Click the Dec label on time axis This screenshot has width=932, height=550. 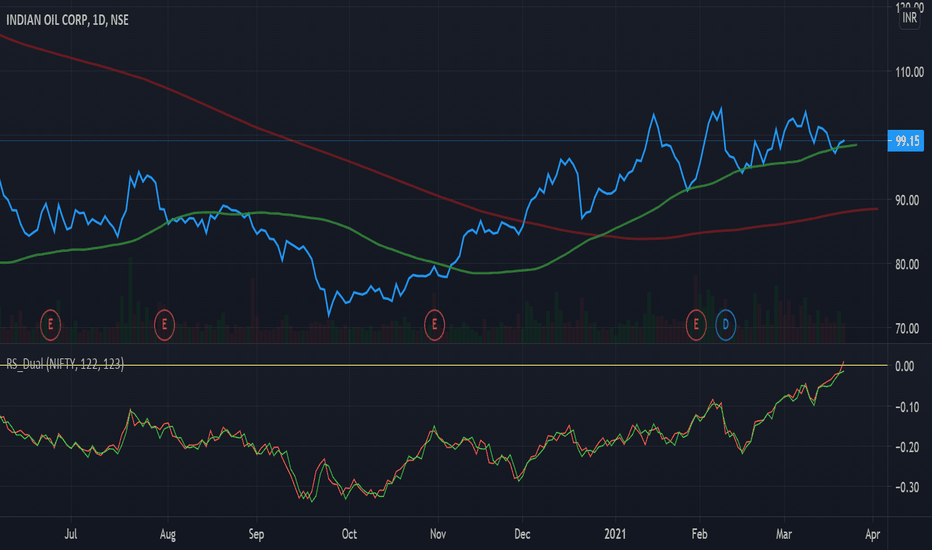coord(522,534)
